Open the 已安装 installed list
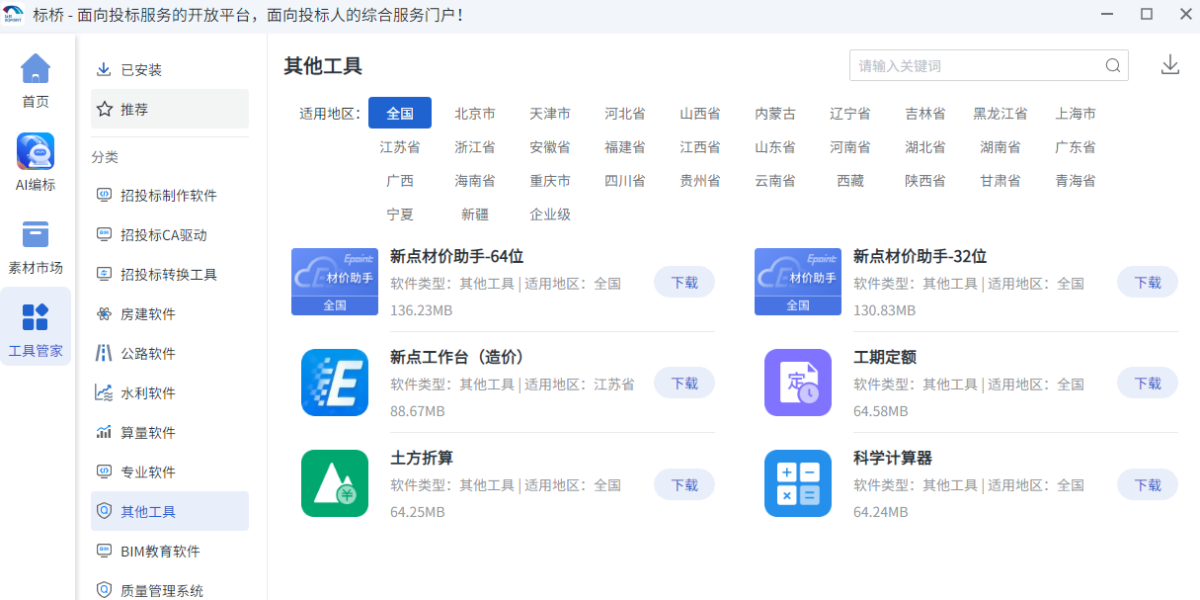The height and width of the screenshot is (600, 1200). pos(141,70)
